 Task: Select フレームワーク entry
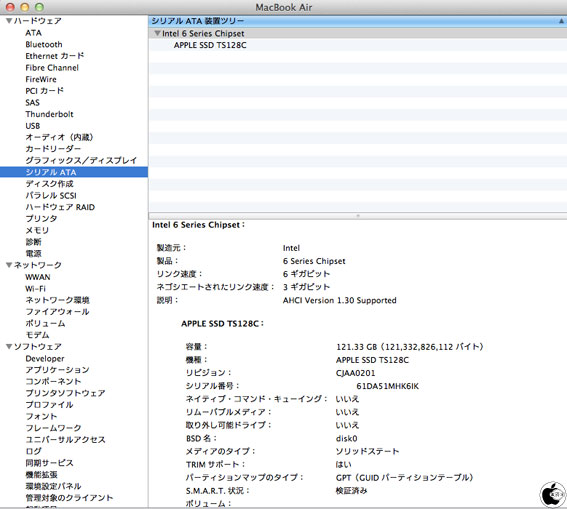[53, 428]
